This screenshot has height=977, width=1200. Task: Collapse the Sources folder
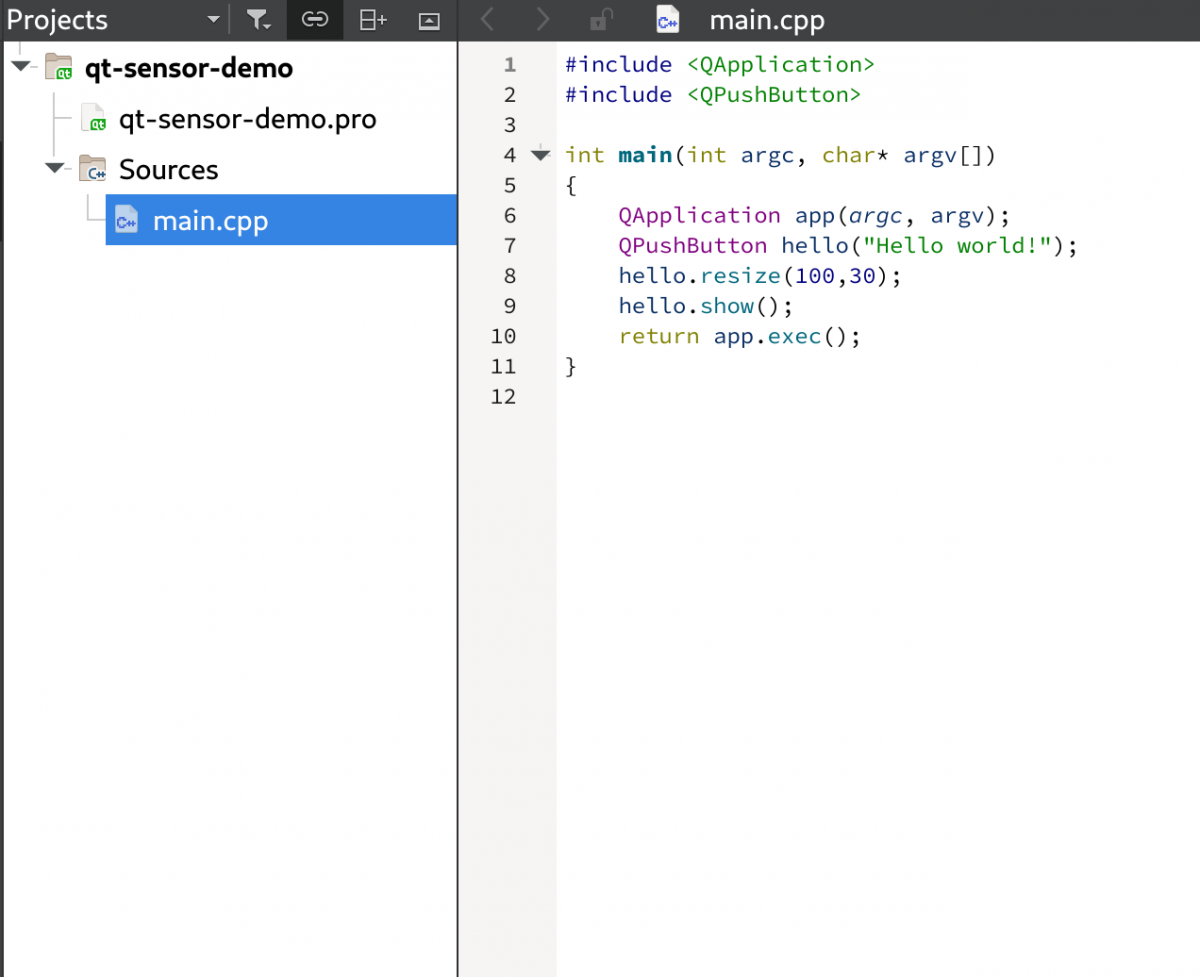(54, 169)
